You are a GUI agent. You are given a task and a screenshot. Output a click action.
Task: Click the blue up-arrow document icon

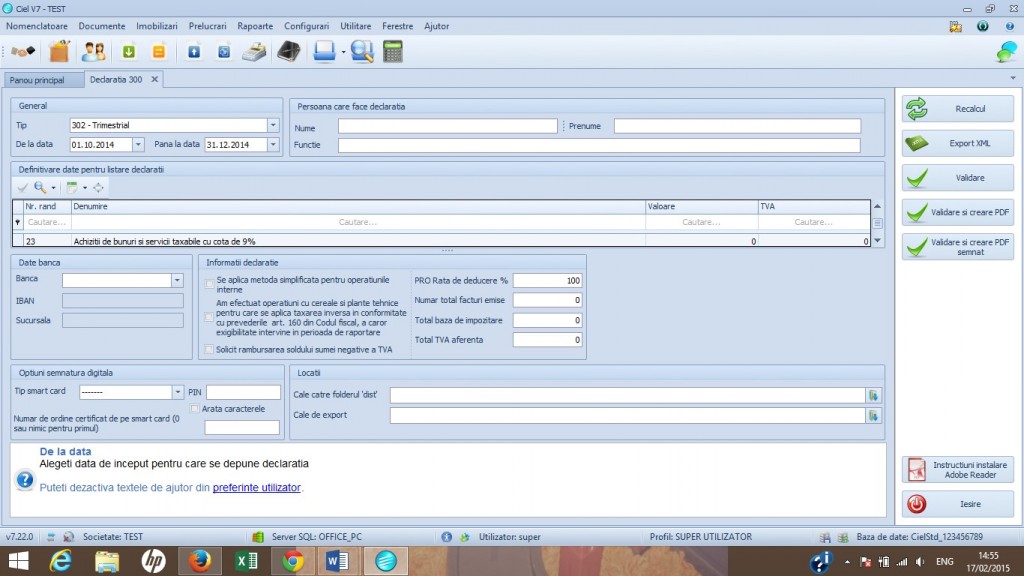coord(194,51)
